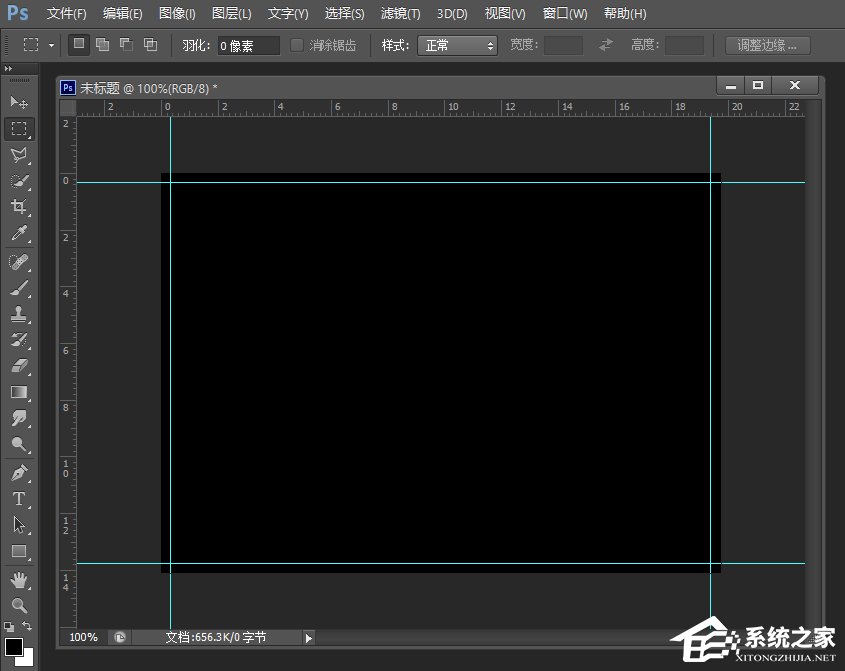The height and width of the screenshot is (671, 845).
Task: Select the Hand tool
Action: click(18, 579)
